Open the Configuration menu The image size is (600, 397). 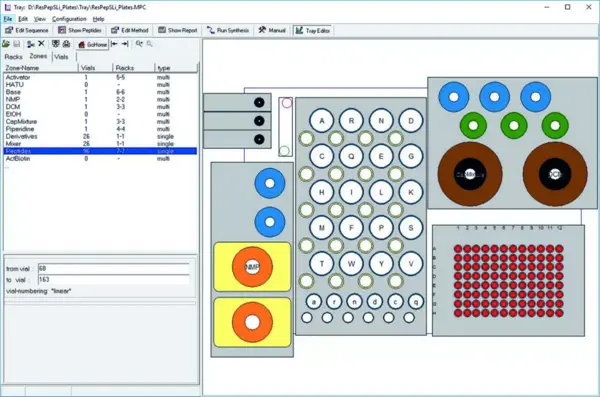[69, 19]
